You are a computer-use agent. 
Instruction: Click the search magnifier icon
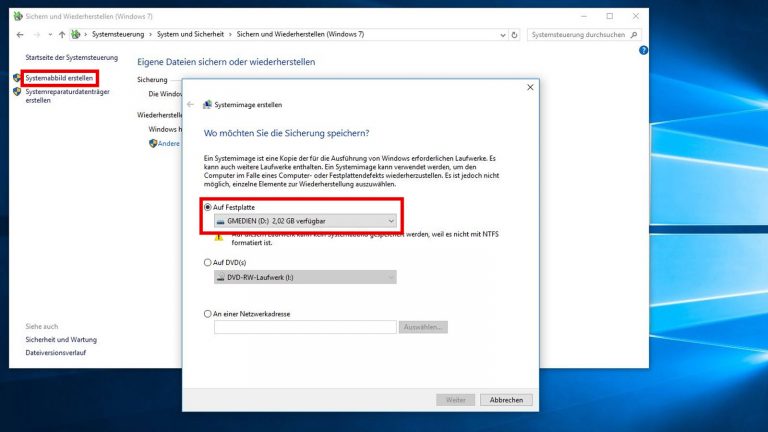point(635,34)
